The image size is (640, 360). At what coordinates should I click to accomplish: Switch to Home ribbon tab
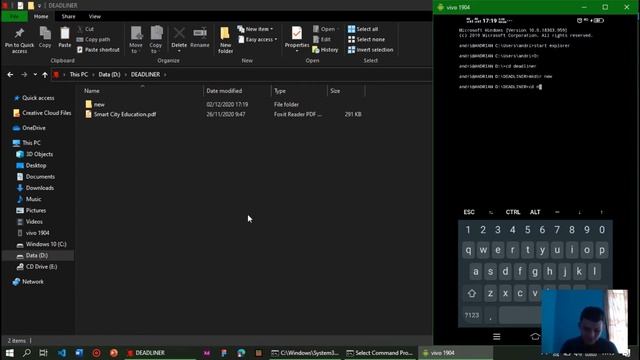click(41, 17)
